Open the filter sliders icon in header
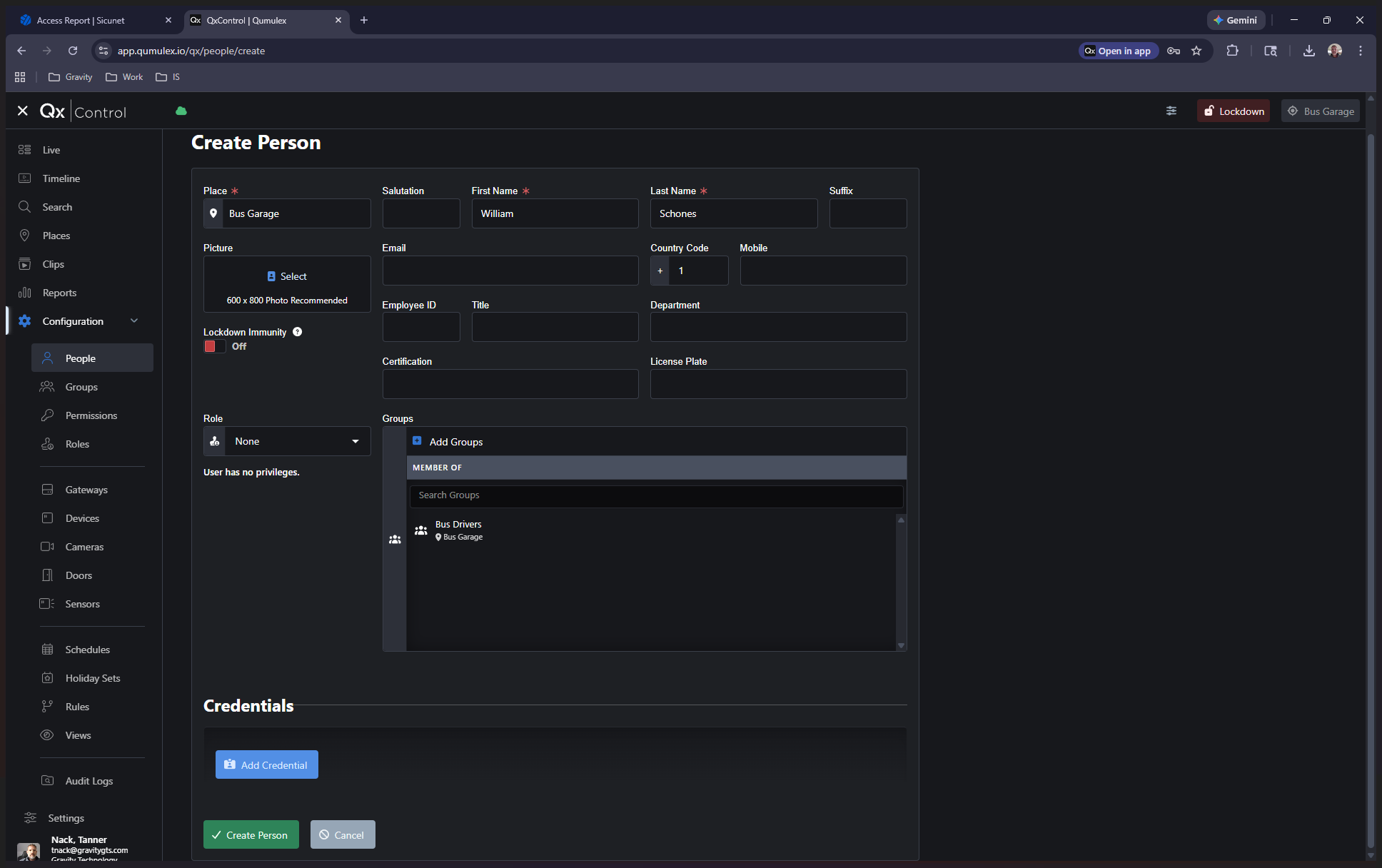 (1171, 111)
